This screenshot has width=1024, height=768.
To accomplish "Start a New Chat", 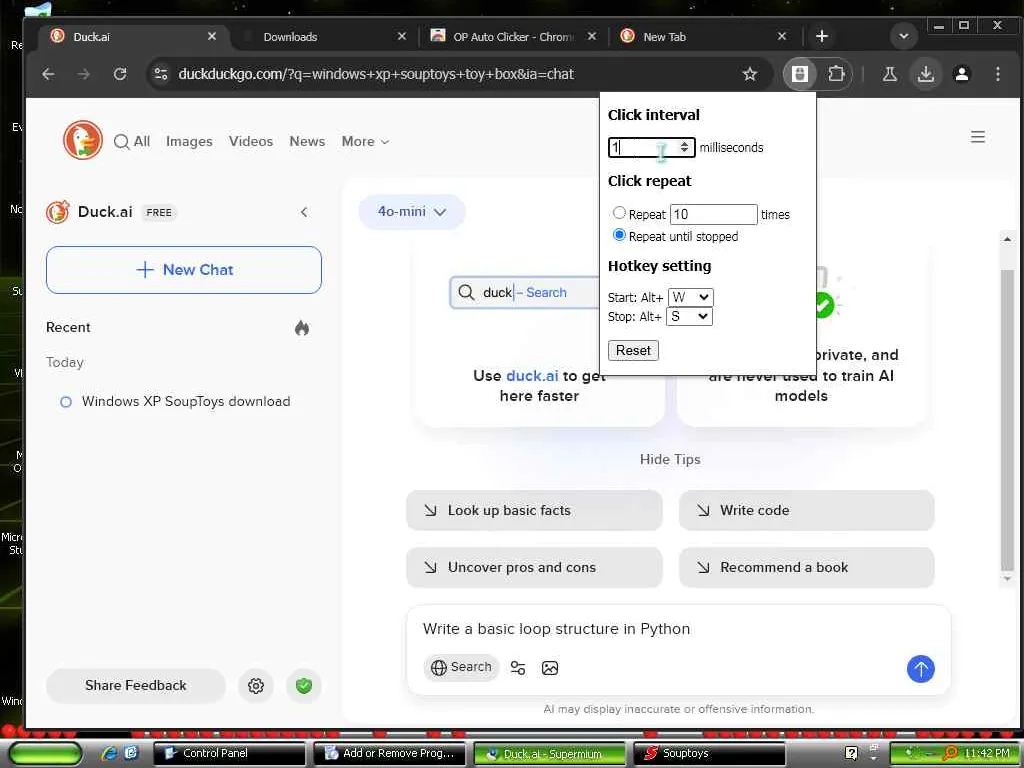I will click(184, 270).
